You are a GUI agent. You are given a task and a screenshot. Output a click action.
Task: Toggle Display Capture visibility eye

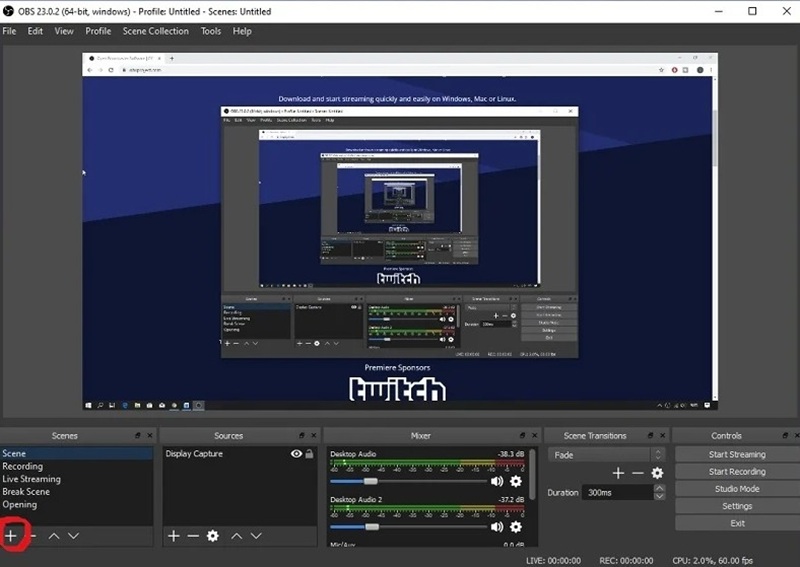coord(296,454)
